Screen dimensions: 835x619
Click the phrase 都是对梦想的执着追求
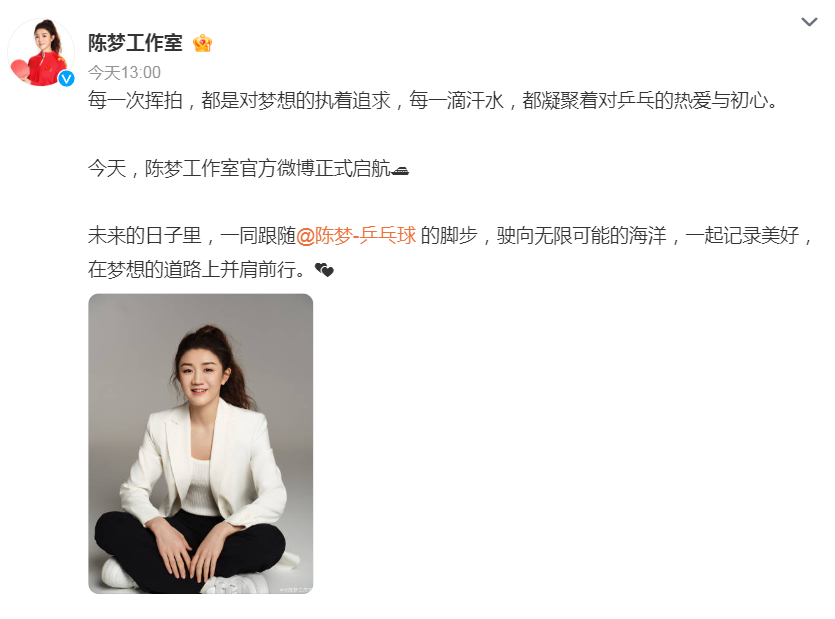(x=296, y=100)
